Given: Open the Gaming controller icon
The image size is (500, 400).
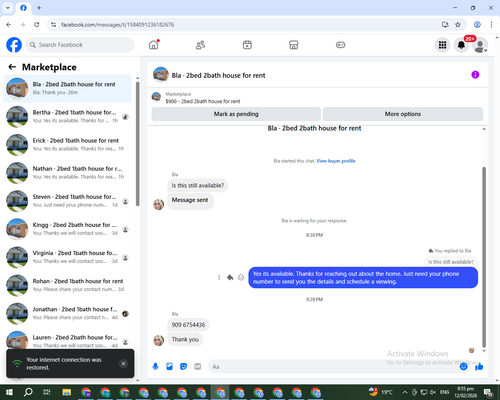Looking at the screenshot, I should click(x=340, y=45).
